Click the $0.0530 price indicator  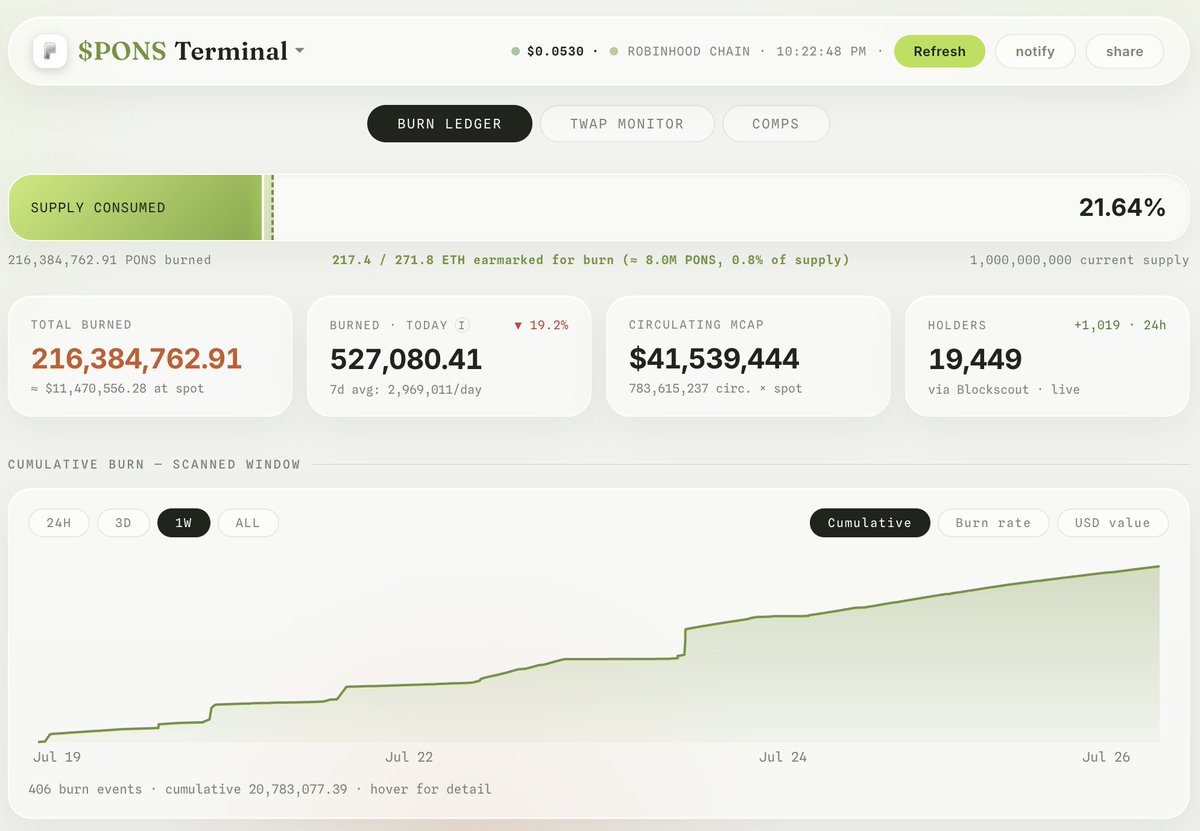pos(555,51)
